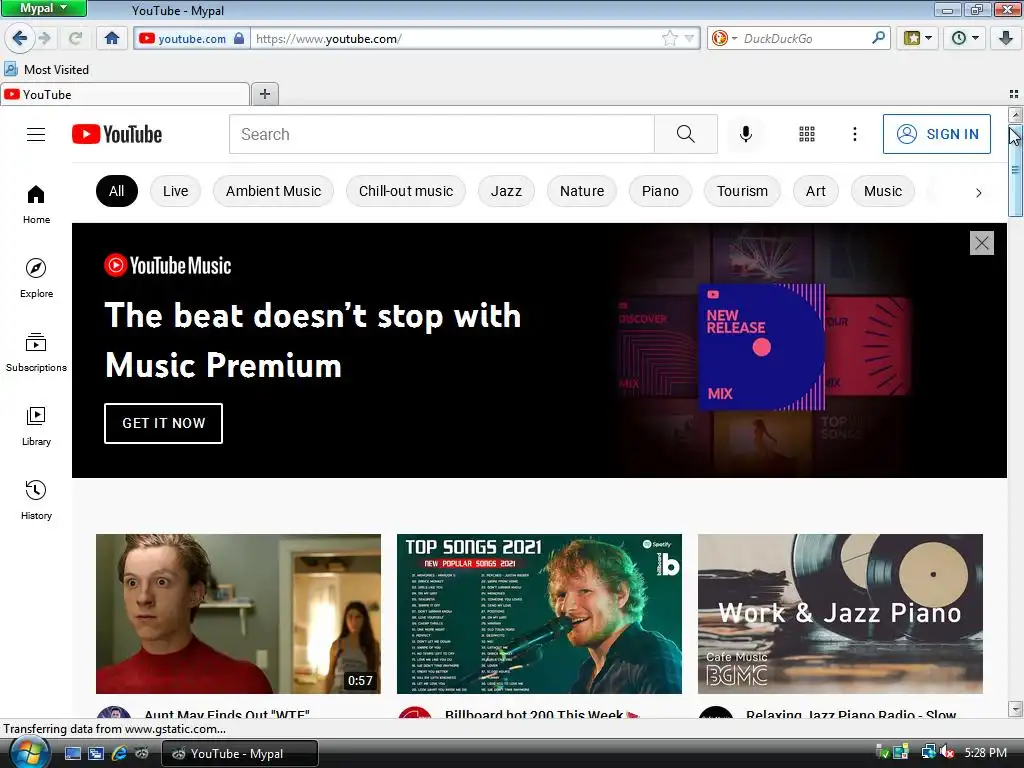Open the downloads arrow button
Viewport: 1024px width, 768px height.
pyautogui.click(x=1006, y=38)
